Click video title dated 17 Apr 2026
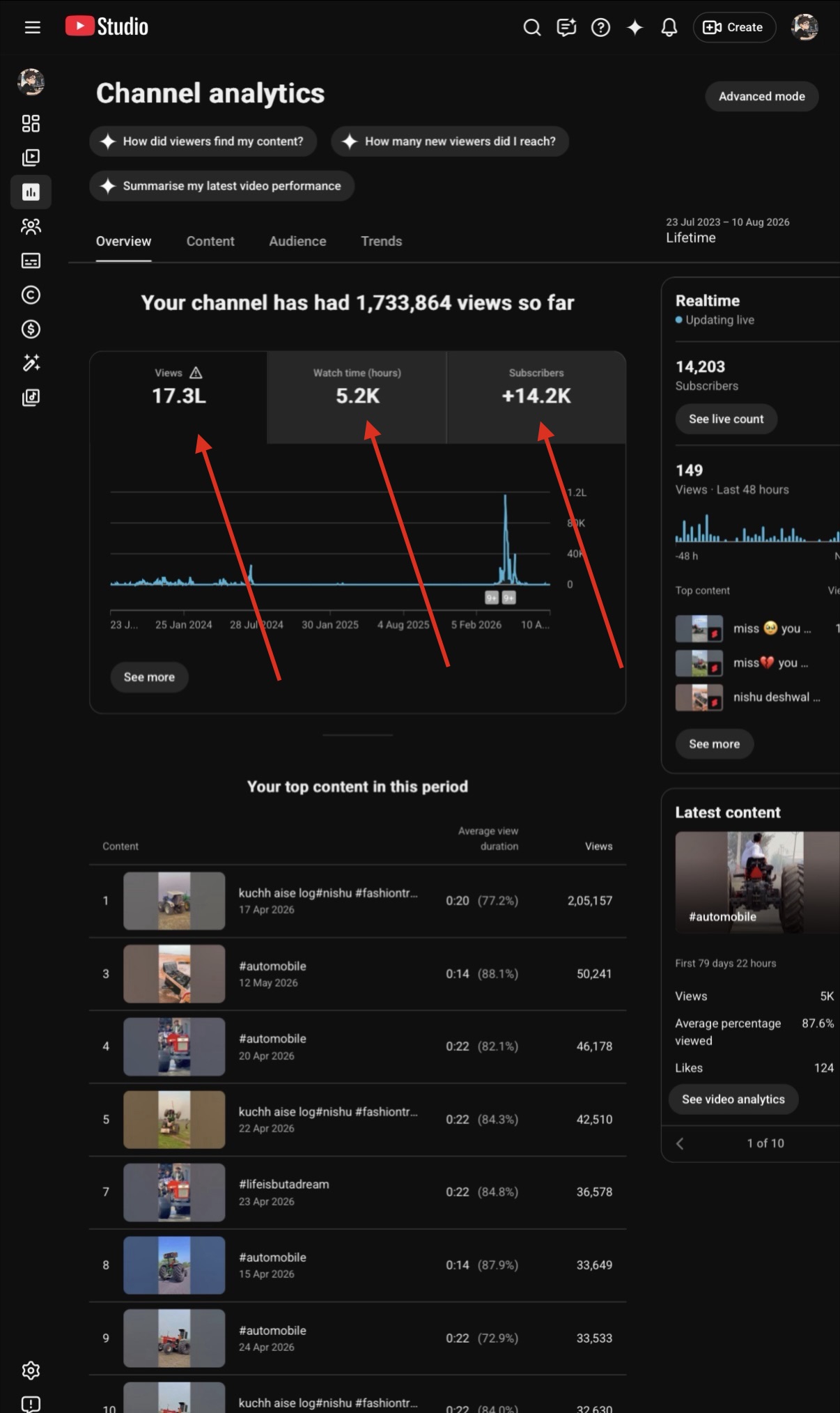The width and height of the screenshot is (840, 1413). click(328, 893)
